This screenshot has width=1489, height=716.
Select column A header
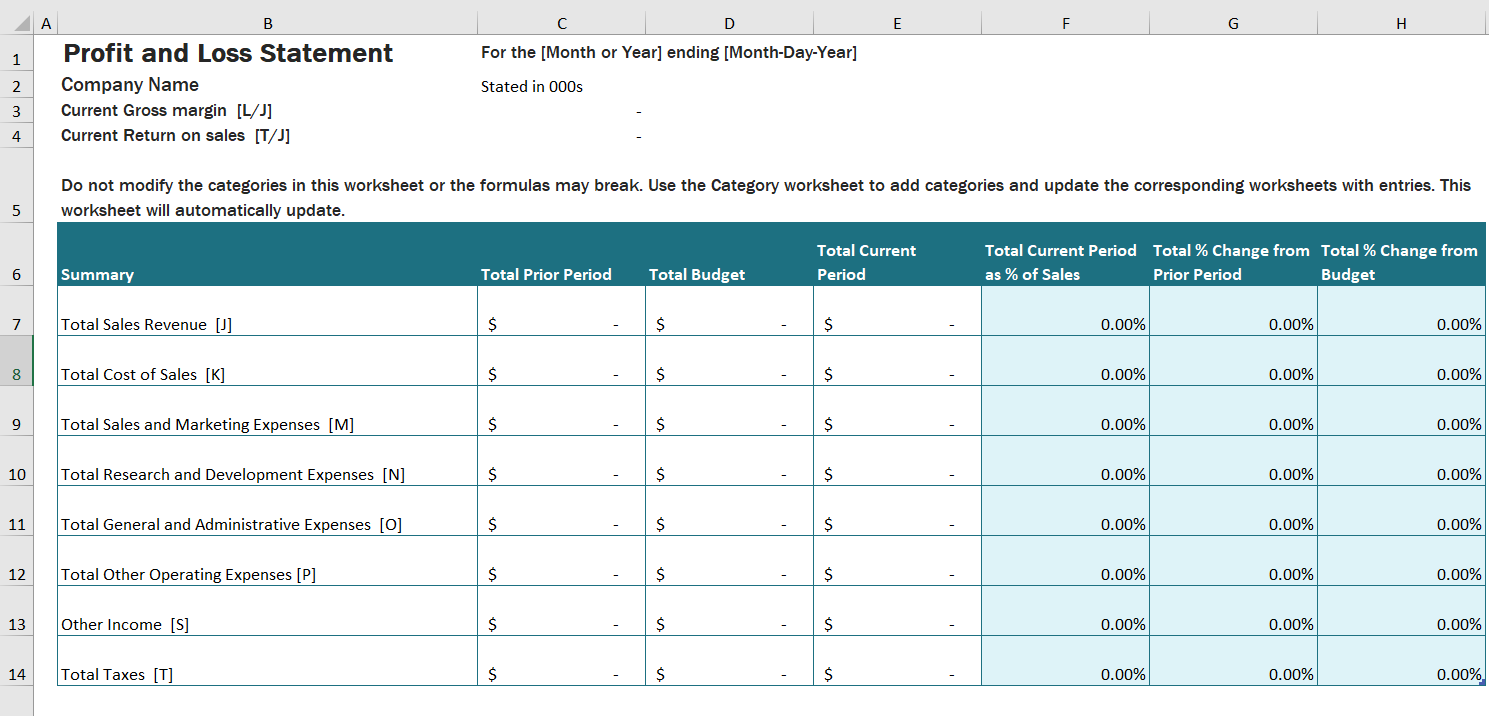pos(46,23)
